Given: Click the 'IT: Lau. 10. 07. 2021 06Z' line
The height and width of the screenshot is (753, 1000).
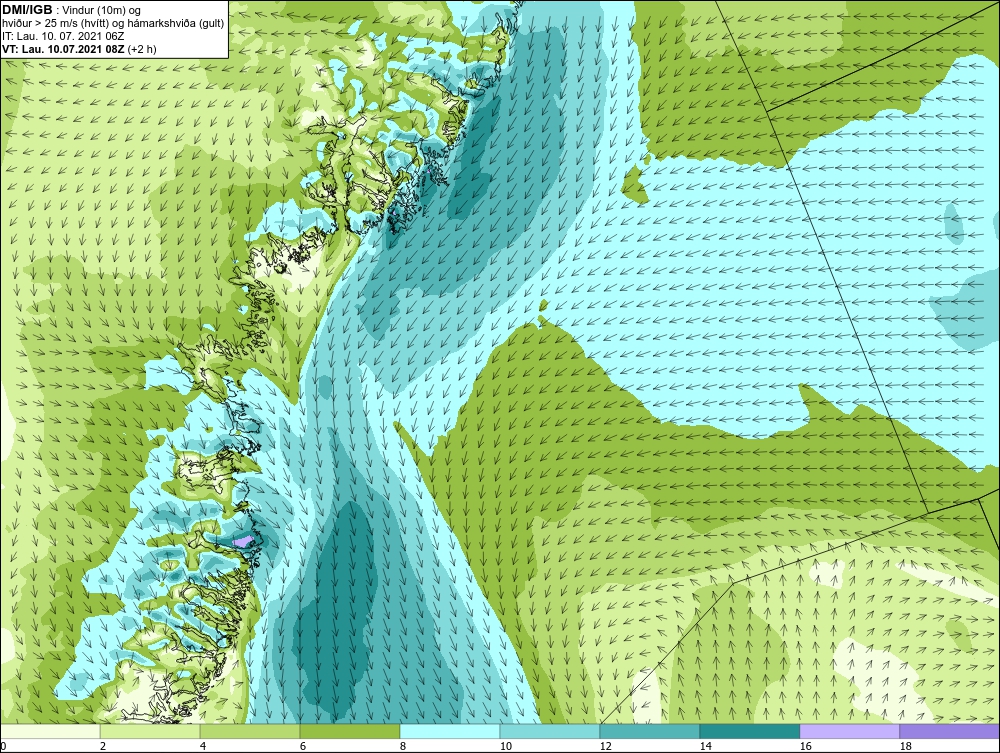Looking at the screenshot, I should point(63,36).
